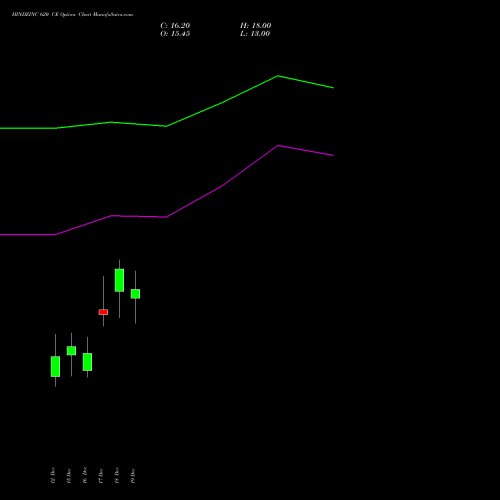500x500 pixels.
Task: Click the 16 Dec green candlestick
Action: pyautogui.click(x=87, y=362)
